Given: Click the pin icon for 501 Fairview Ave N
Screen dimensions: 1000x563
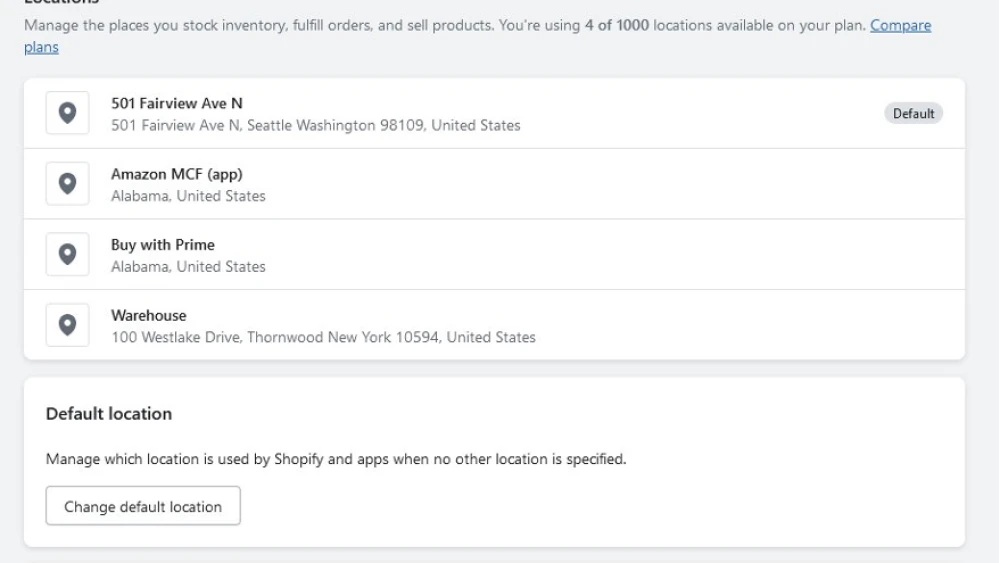Looking at the screenshot, I should [x=67, y=113].
